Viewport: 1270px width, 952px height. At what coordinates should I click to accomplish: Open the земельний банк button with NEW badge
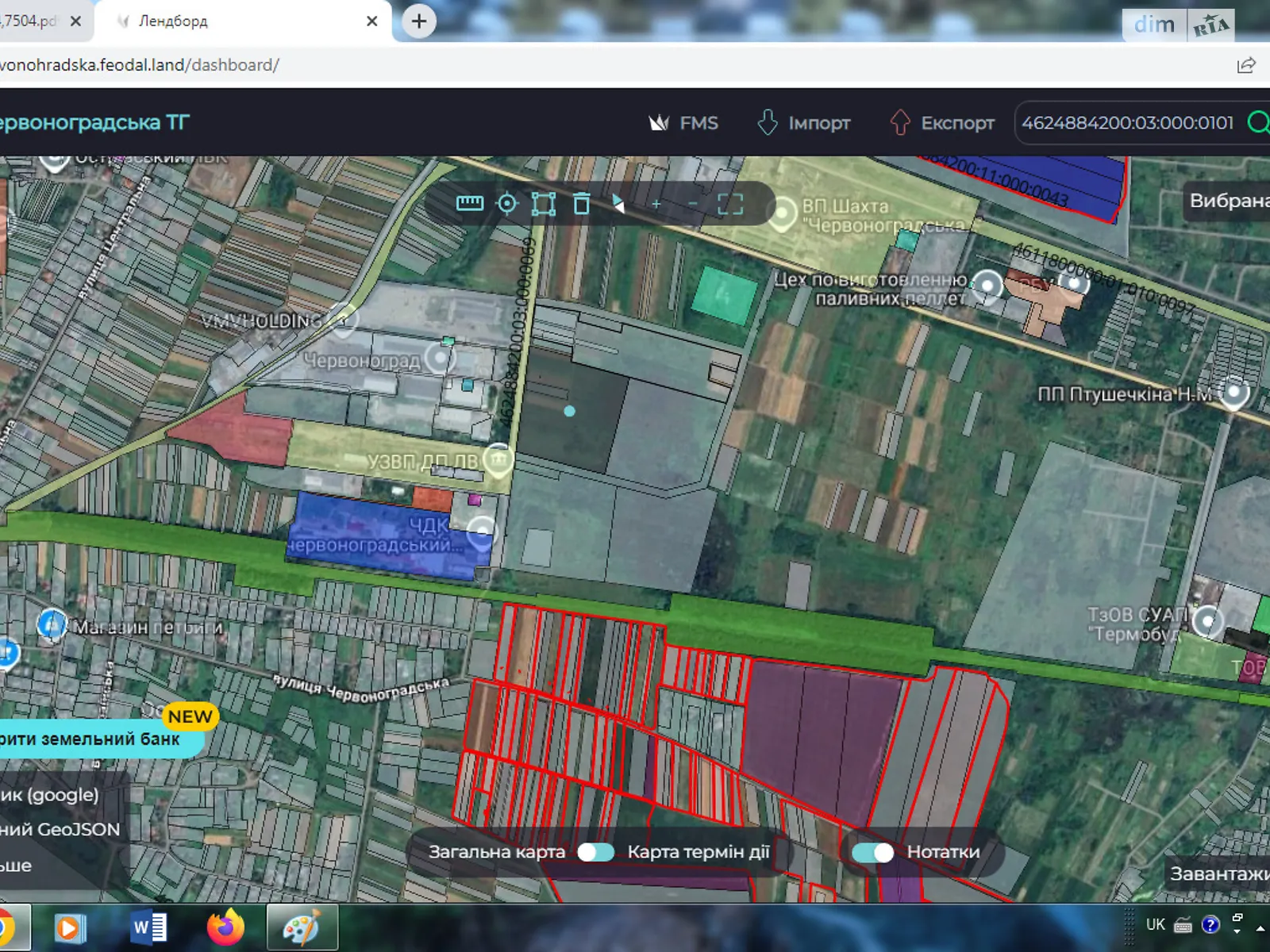tap(95, 739)
